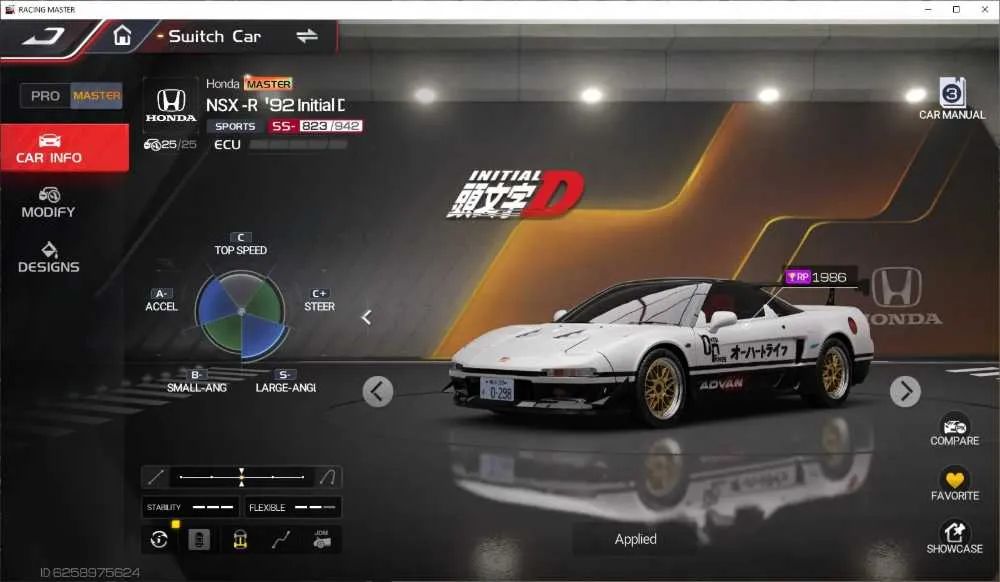This screenshot has width=1000, height=582.
Task: Open the Compare cars feature
Action: pos(954,430)
